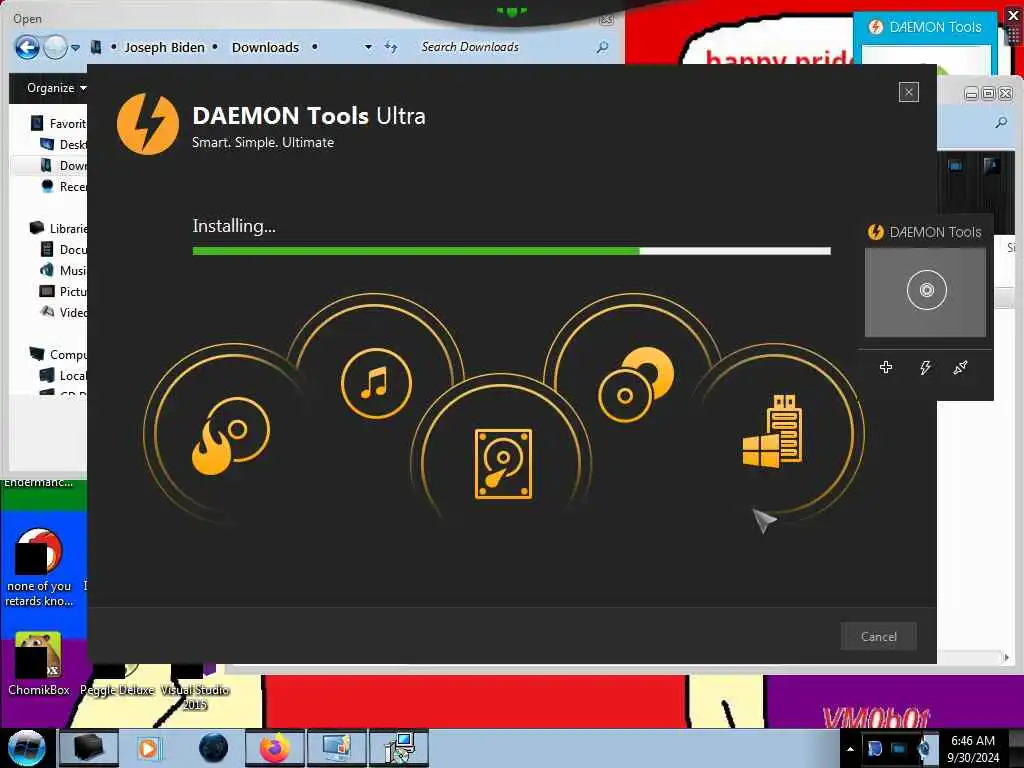Click the installation progress bar
The width and height of the screenshot is (1024, 768).
[511, 251]
